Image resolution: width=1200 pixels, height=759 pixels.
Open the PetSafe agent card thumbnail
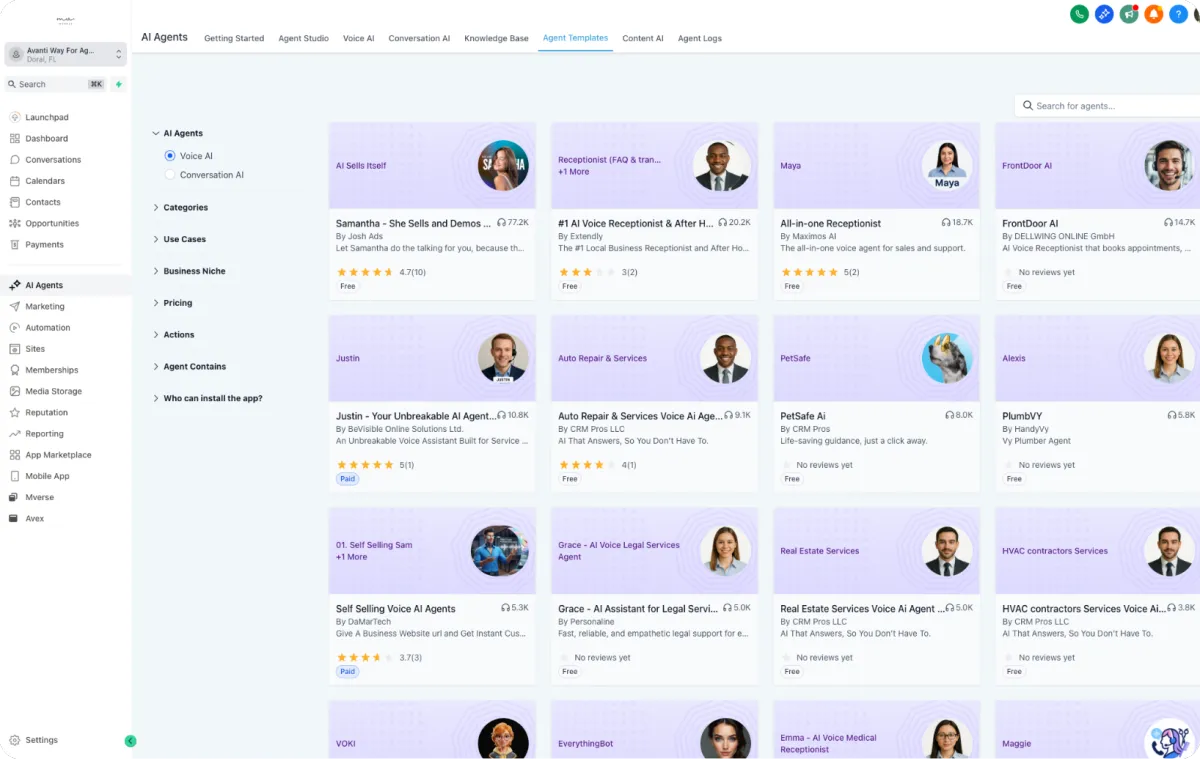[x=876, y=358]
